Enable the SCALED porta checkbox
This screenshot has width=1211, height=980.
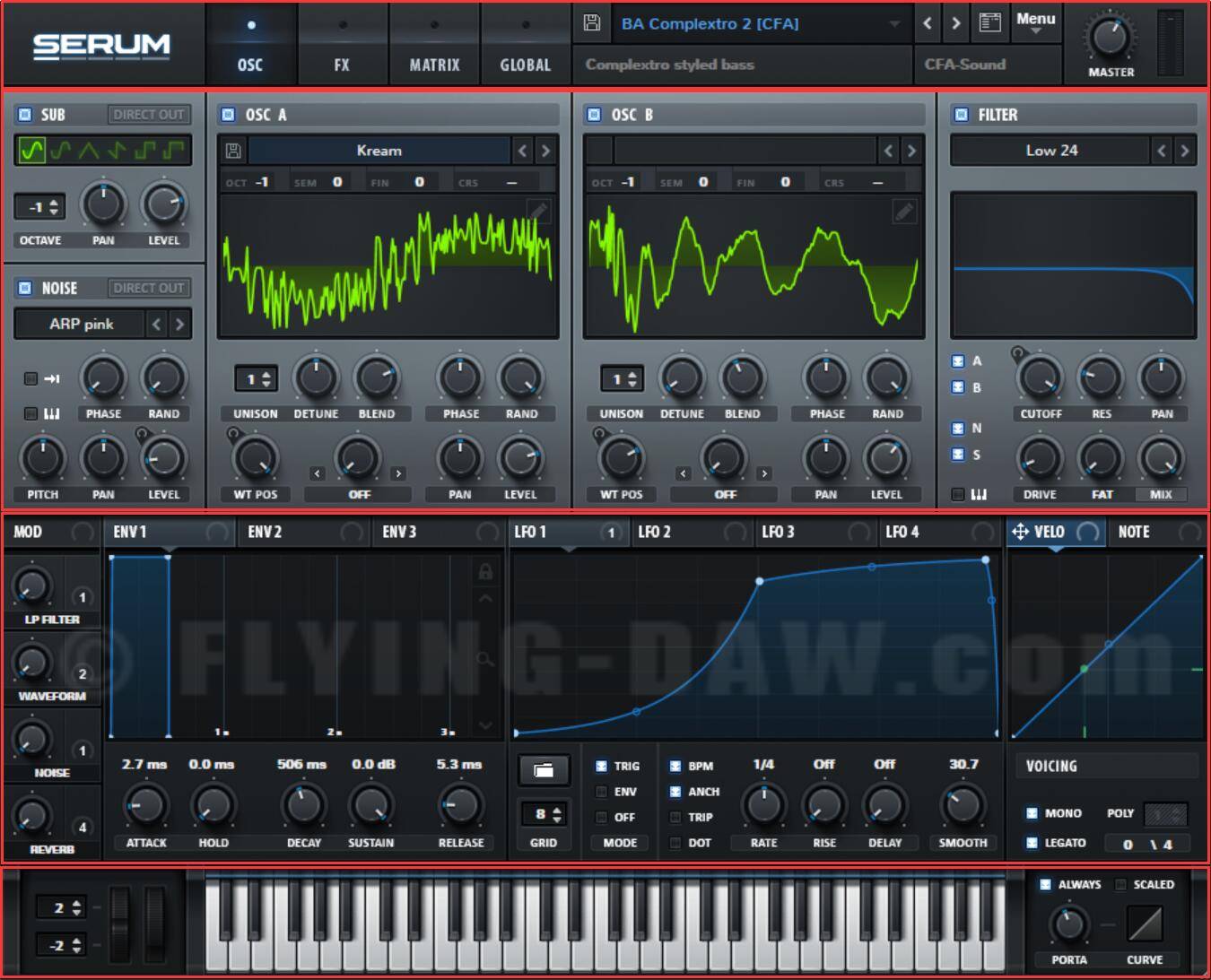click(1120, 885)
